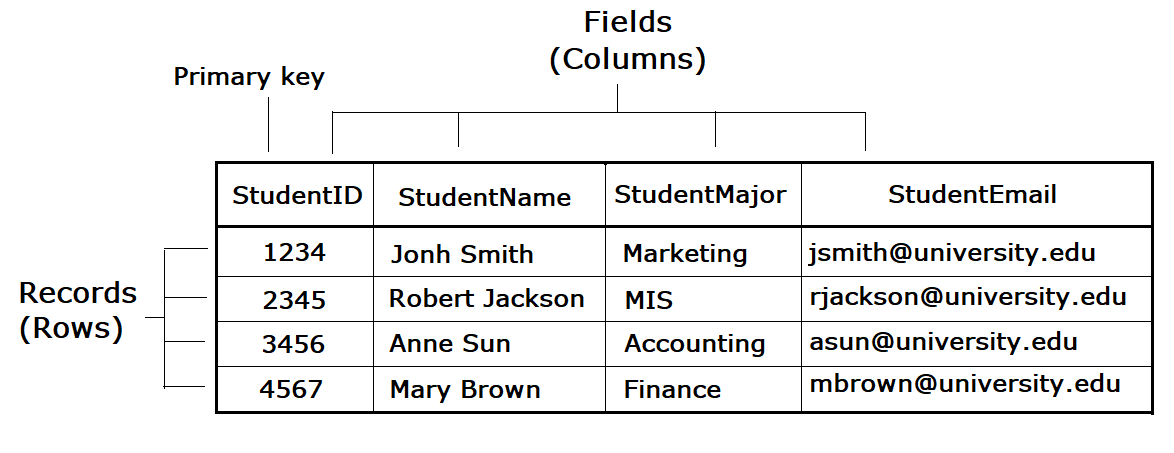Image resolution: width=1174 pixels, height=453 pixels.
Task: Click student ID 1234 cell
Action: [294, 252]
